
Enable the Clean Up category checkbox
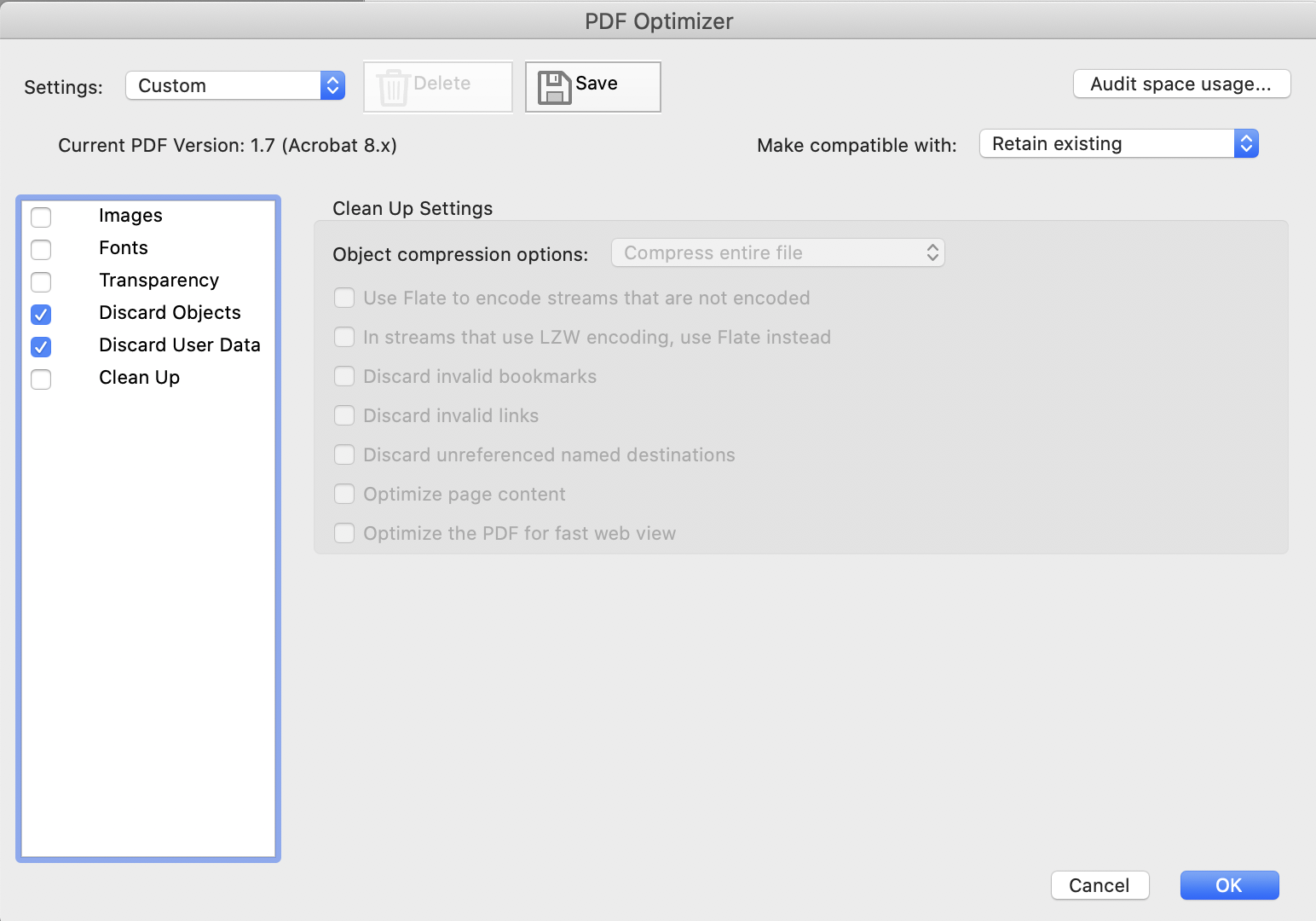pyautogui.click(x=40, y=379)
